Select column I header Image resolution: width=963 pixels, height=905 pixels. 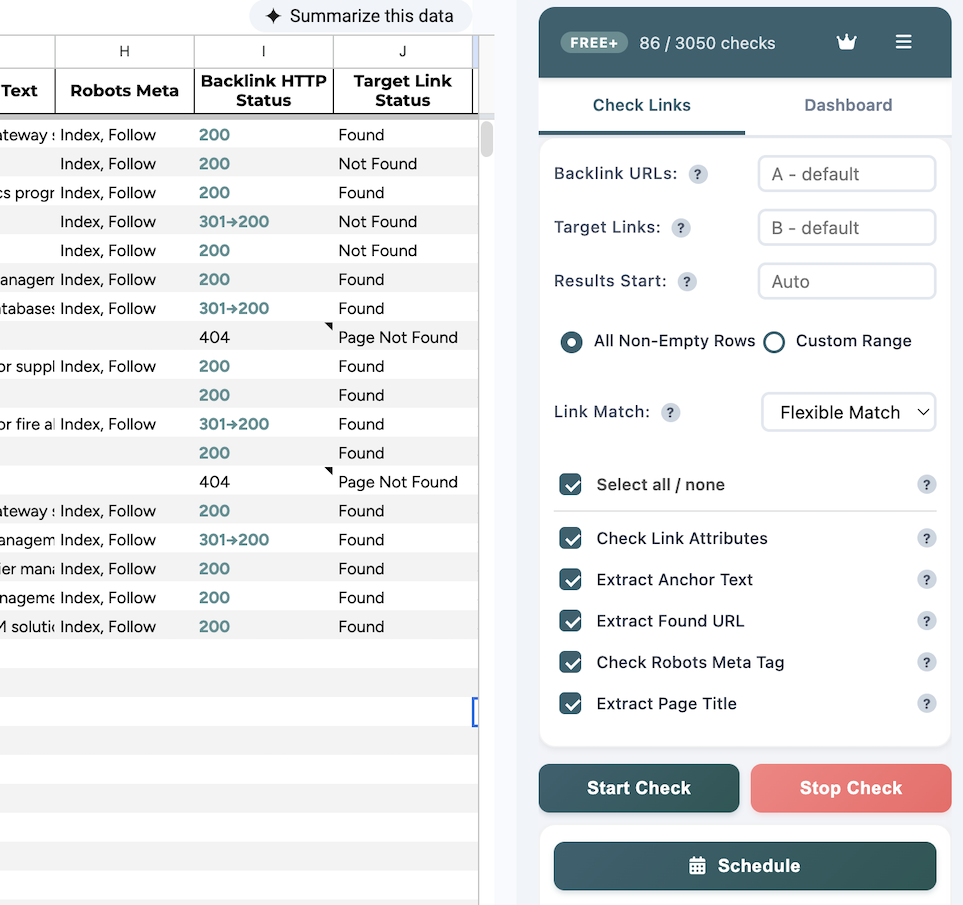pyautogui.click(x=263, y=52)
